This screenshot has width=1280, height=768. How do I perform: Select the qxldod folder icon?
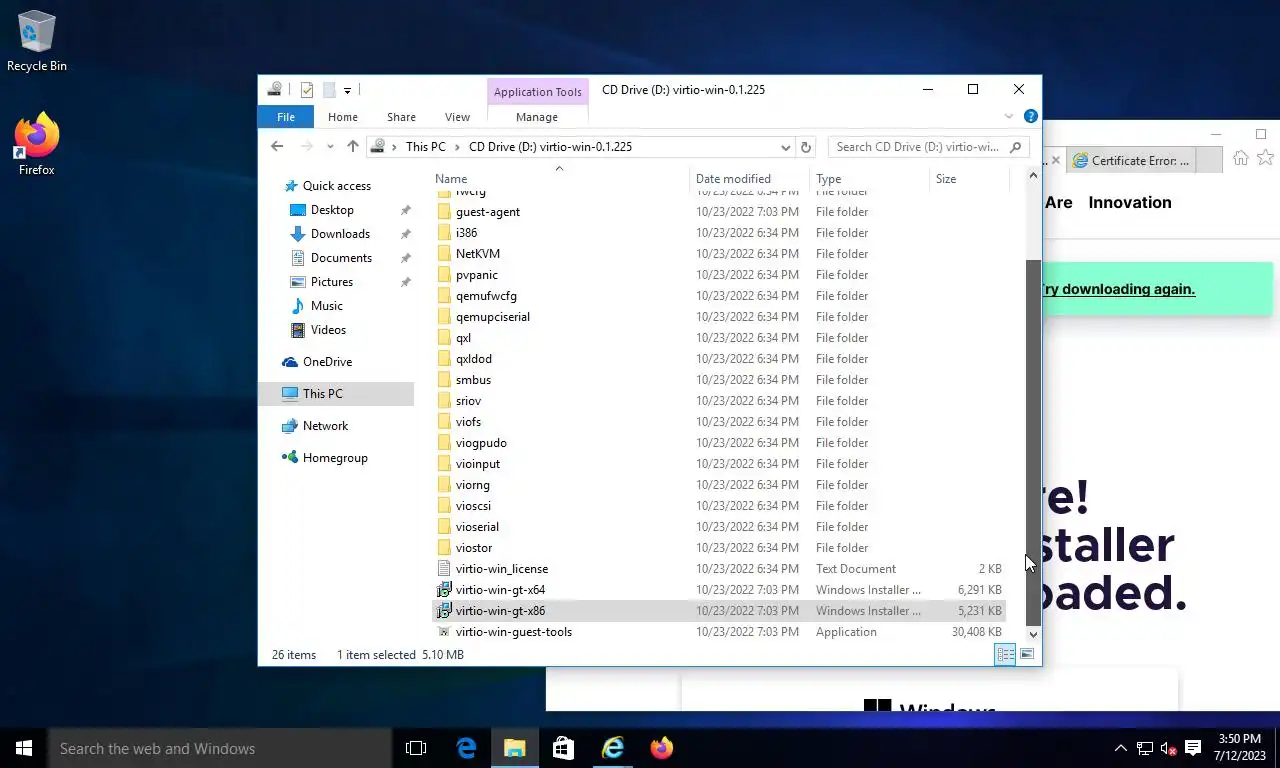tap(444, 359)
